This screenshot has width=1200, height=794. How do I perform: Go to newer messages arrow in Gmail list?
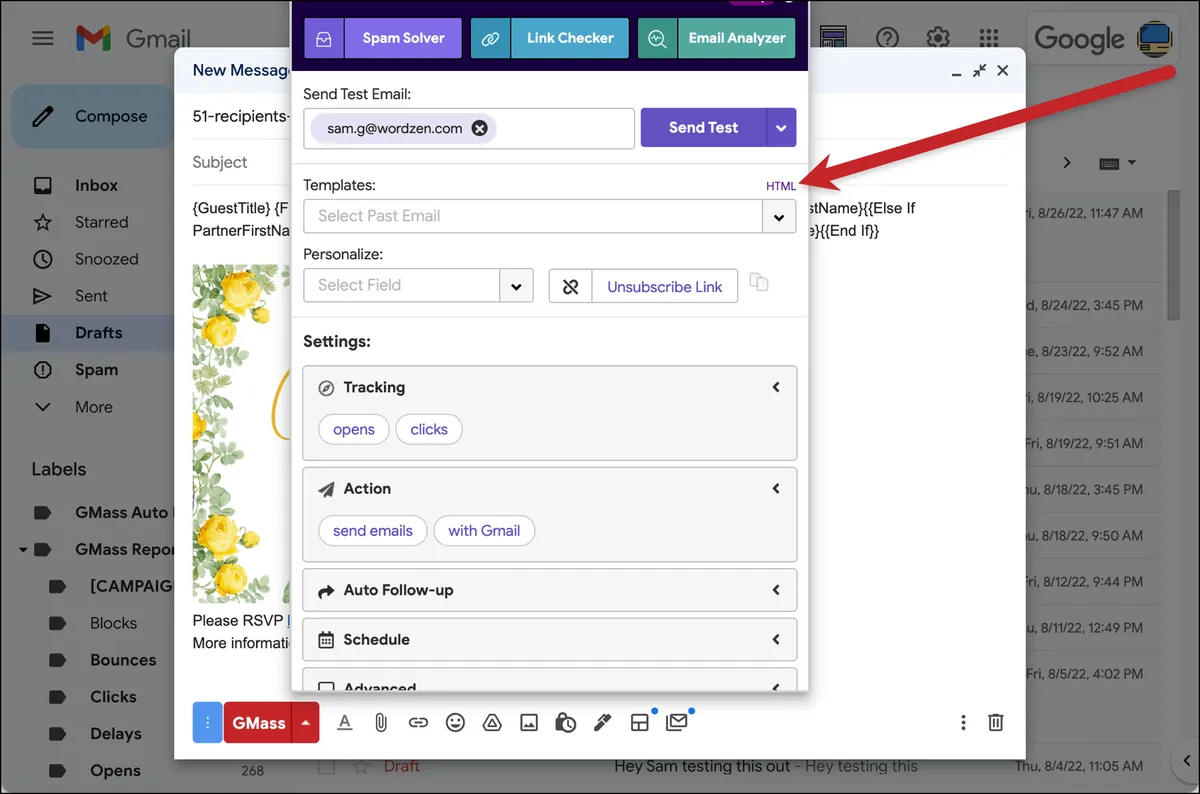tap(1067, 162)
